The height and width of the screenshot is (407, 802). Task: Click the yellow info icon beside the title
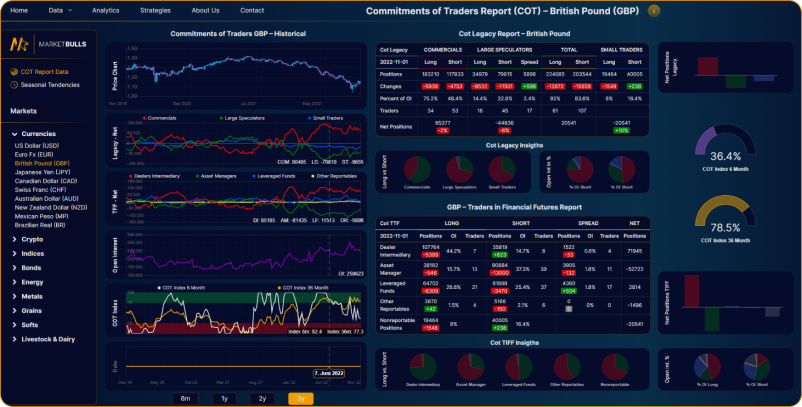tap(653, 11)
